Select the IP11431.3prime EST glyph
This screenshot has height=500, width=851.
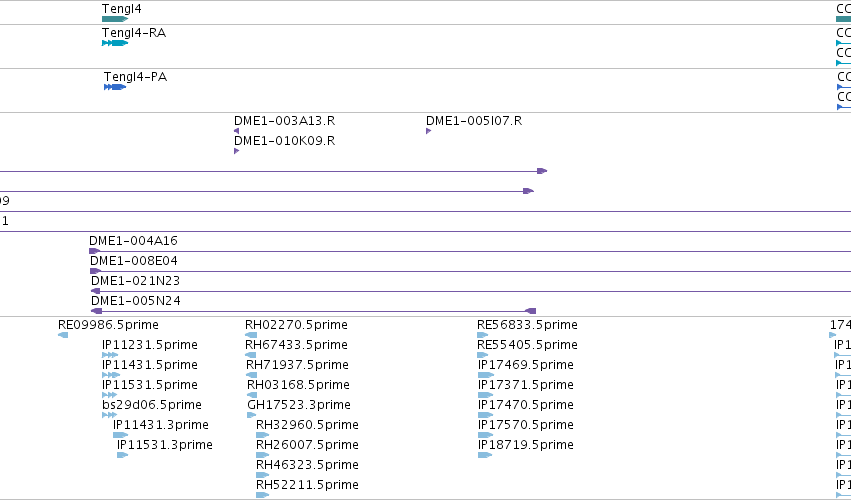pyautogui.click(x=120, y=435)
